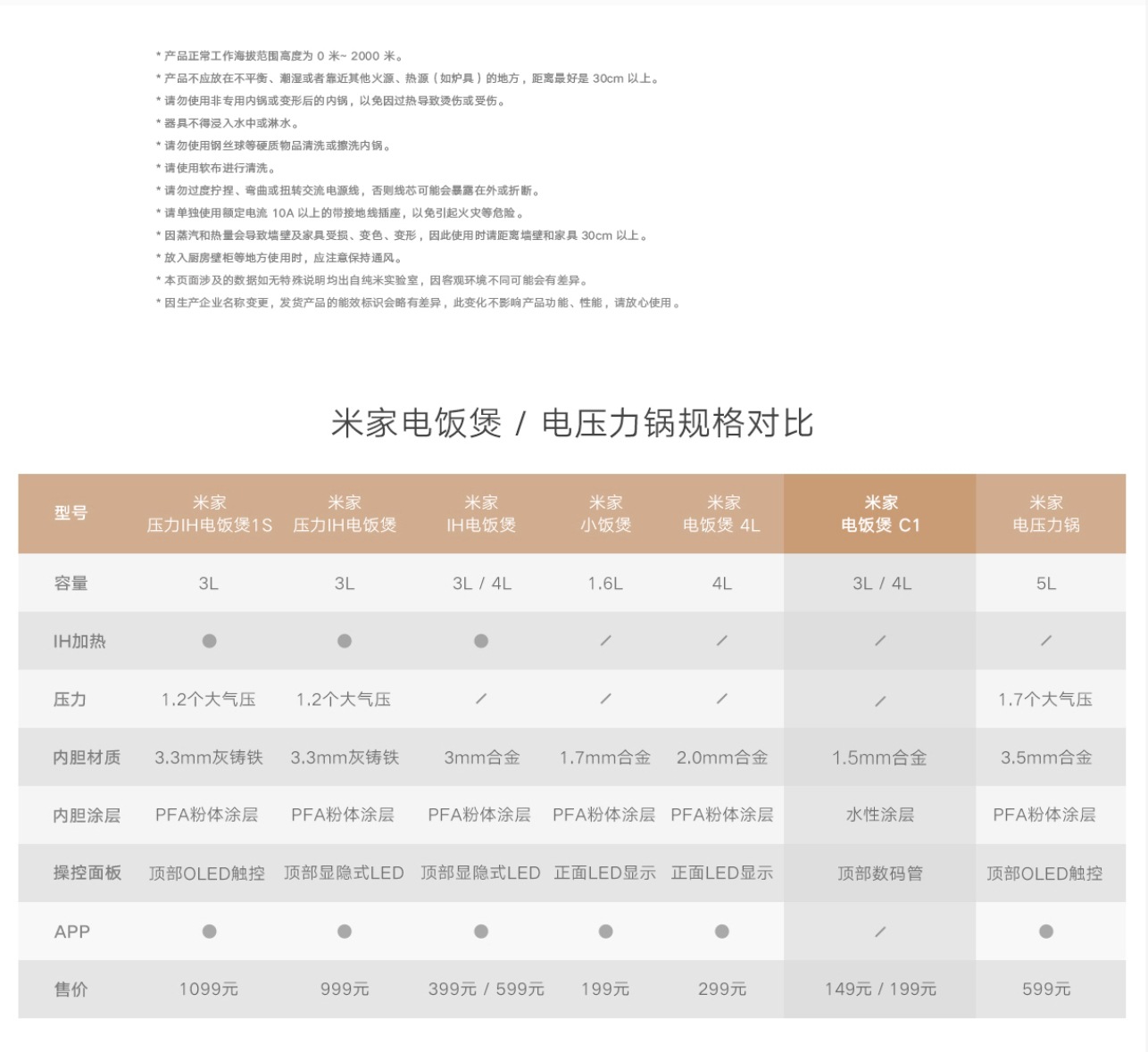Select 顶部OLED触控 in the 电压力锅 column
Viewport: 1148px width, 1052px height.
click(x=1044, y=874)
